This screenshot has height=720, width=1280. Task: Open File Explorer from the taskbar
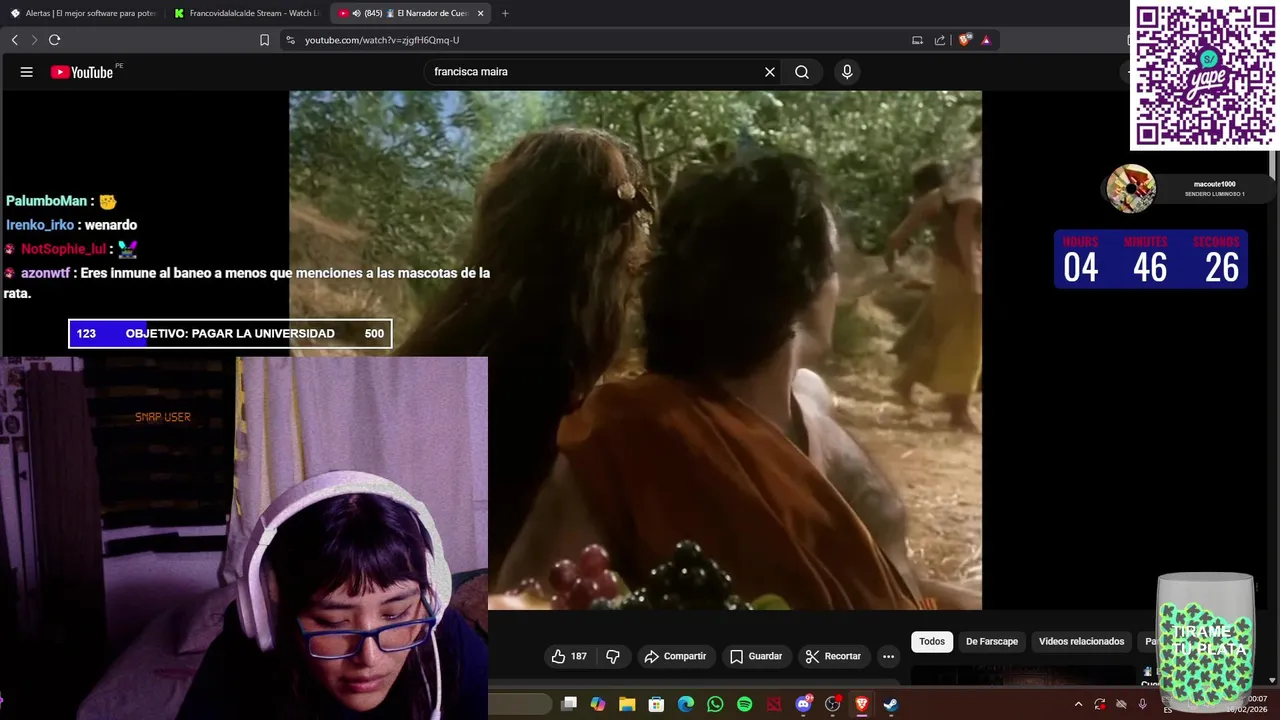point(627,704)
